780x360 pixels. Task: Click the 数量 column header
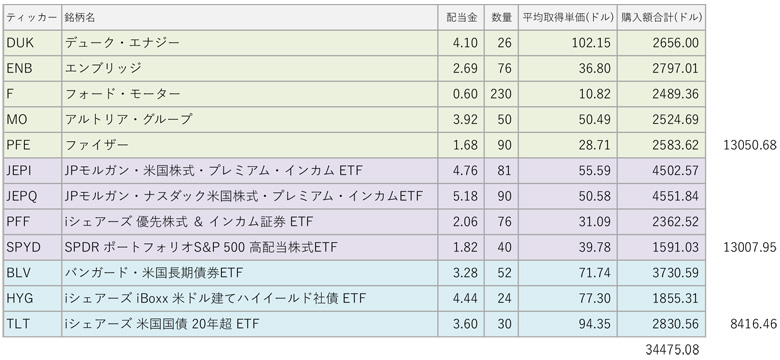pyautogui.click(x=501, y=17)
